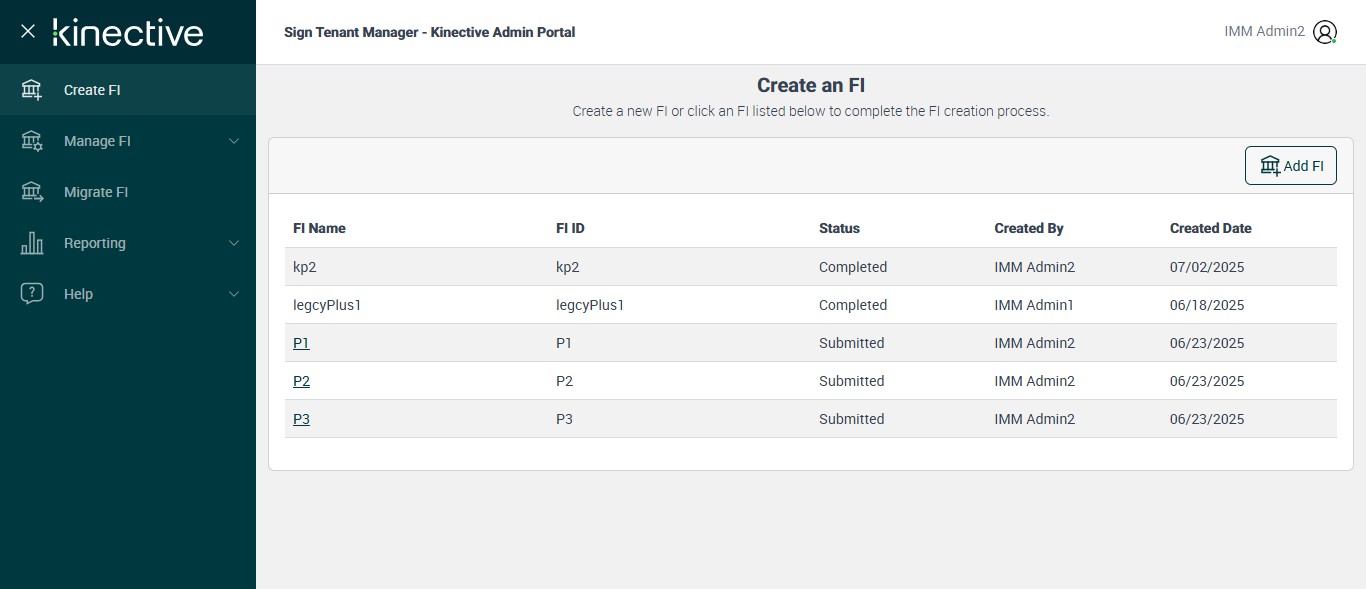Screen dimensions: 1366x589
Task: Click the Manage FI gear-bank icon
Action: [32, 141]
